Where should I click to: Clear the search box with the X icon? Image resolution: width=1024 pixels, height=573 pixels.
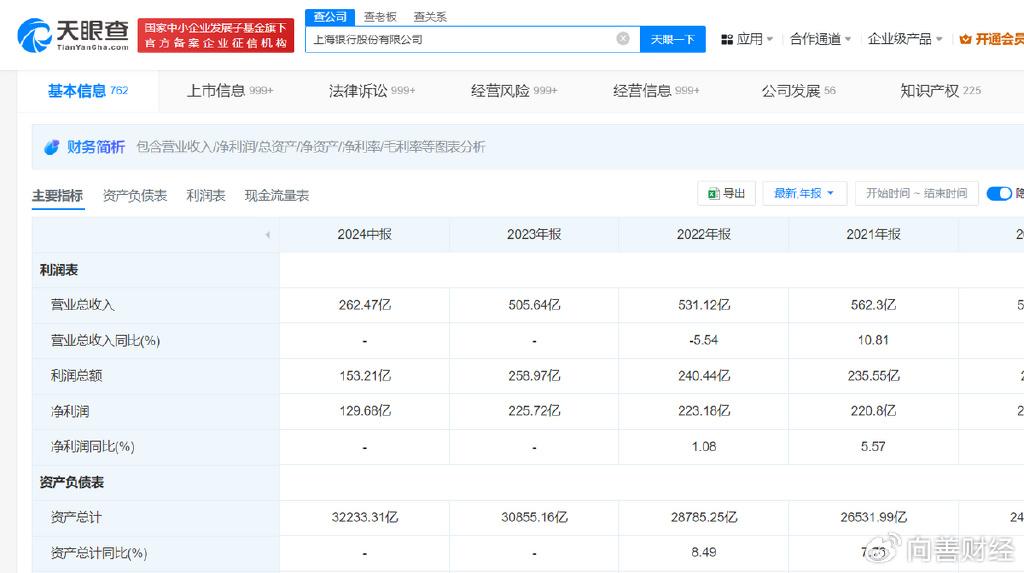point(623,39)
